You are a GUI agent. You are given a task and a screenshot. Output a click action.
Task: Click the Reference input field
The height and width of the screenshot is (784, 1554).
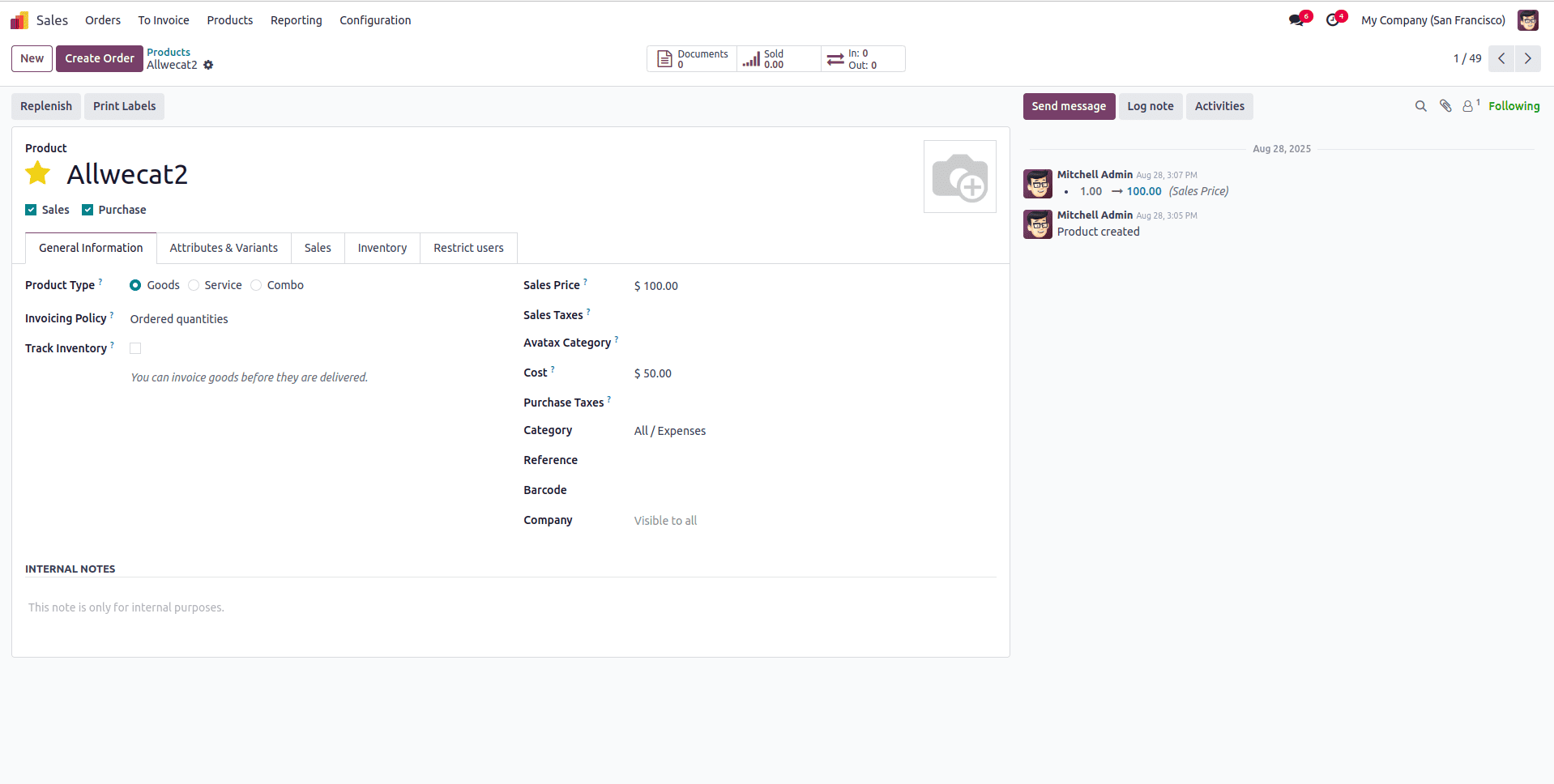(814, 461)
